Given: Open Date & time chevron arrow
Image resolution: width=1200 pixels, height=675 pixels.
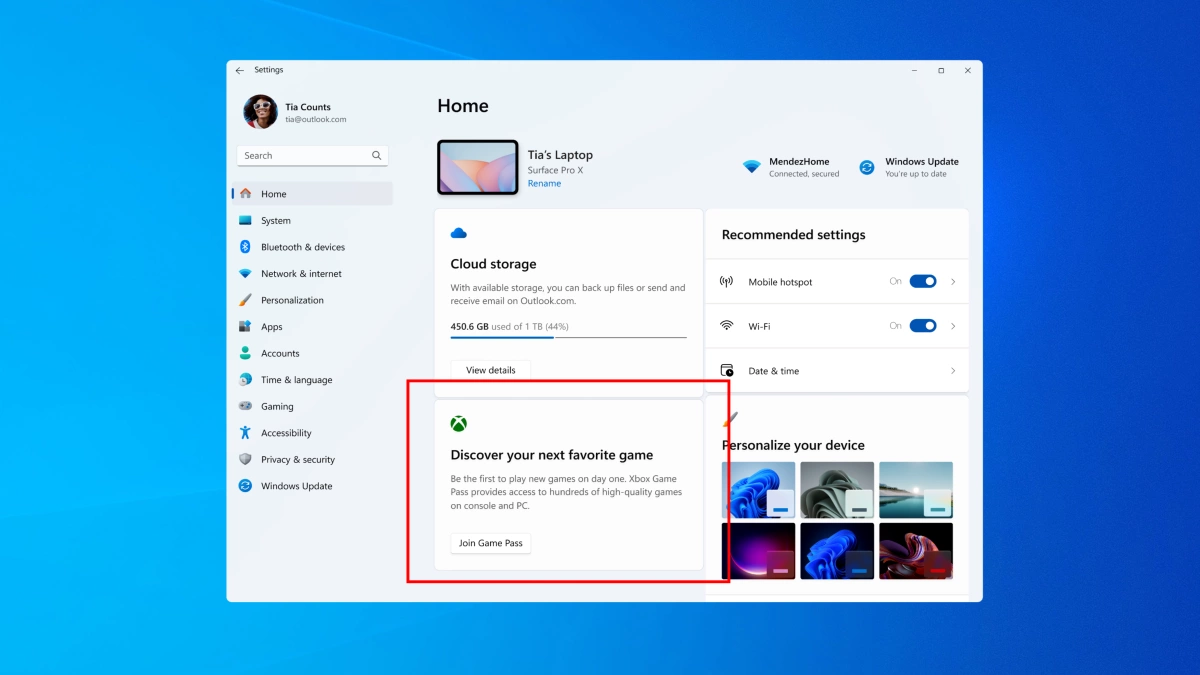Looking at the screenshot, I should pyautogui.click(x=953, y=371).
